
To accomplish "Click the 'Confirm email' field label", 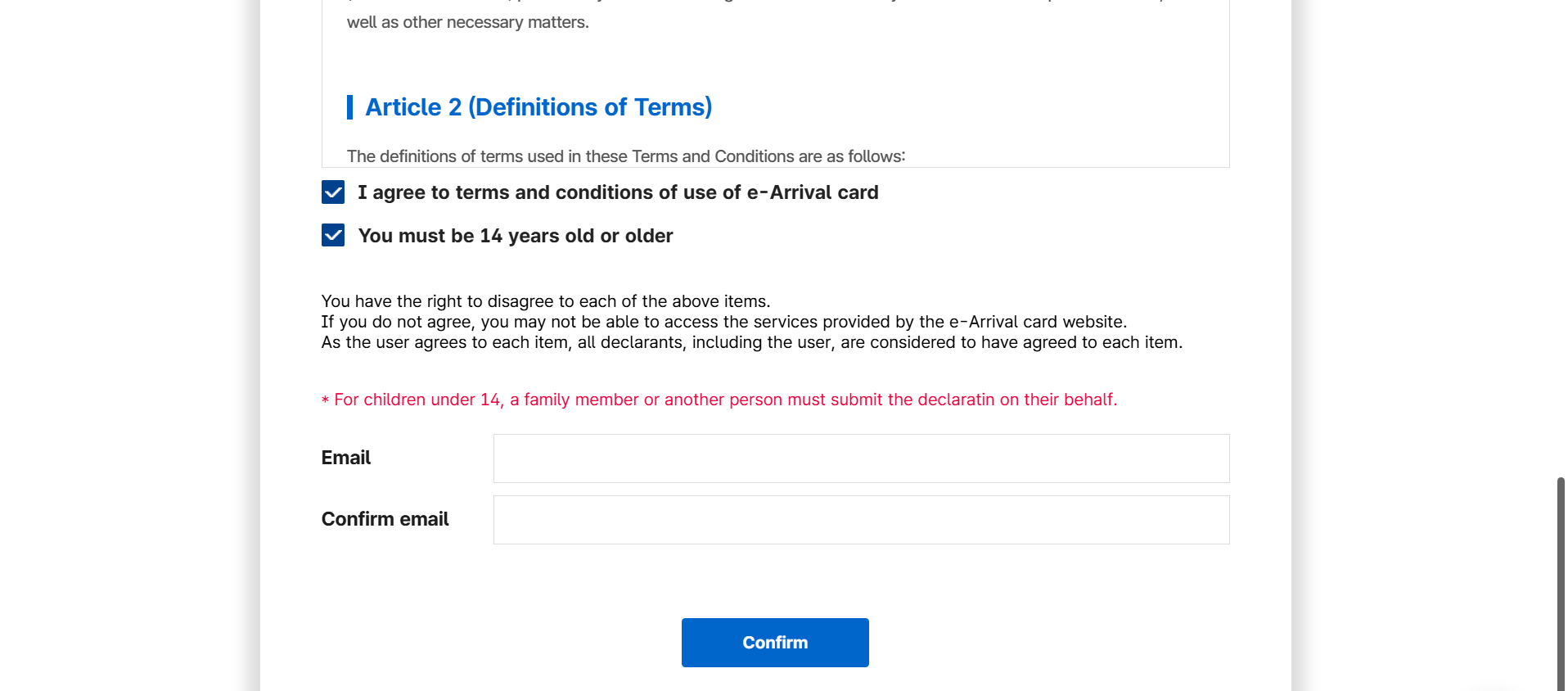I will point(385,519).
